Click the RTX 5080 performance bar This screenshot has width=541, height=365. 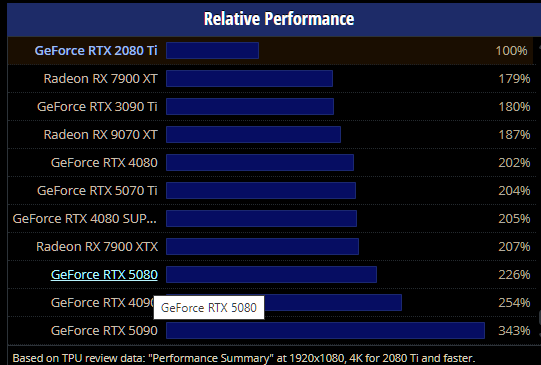(x=271, y=275)
